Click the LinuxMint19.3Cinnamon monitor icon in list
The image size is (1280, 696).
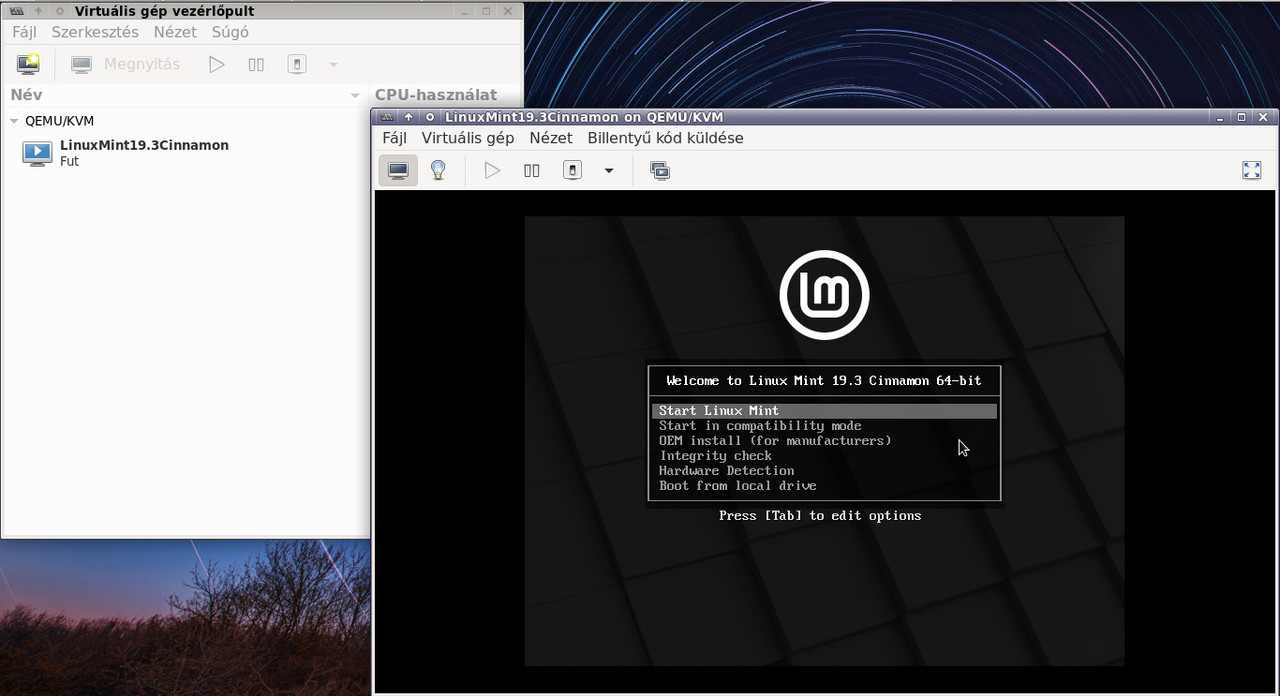(x=37, y=153)
